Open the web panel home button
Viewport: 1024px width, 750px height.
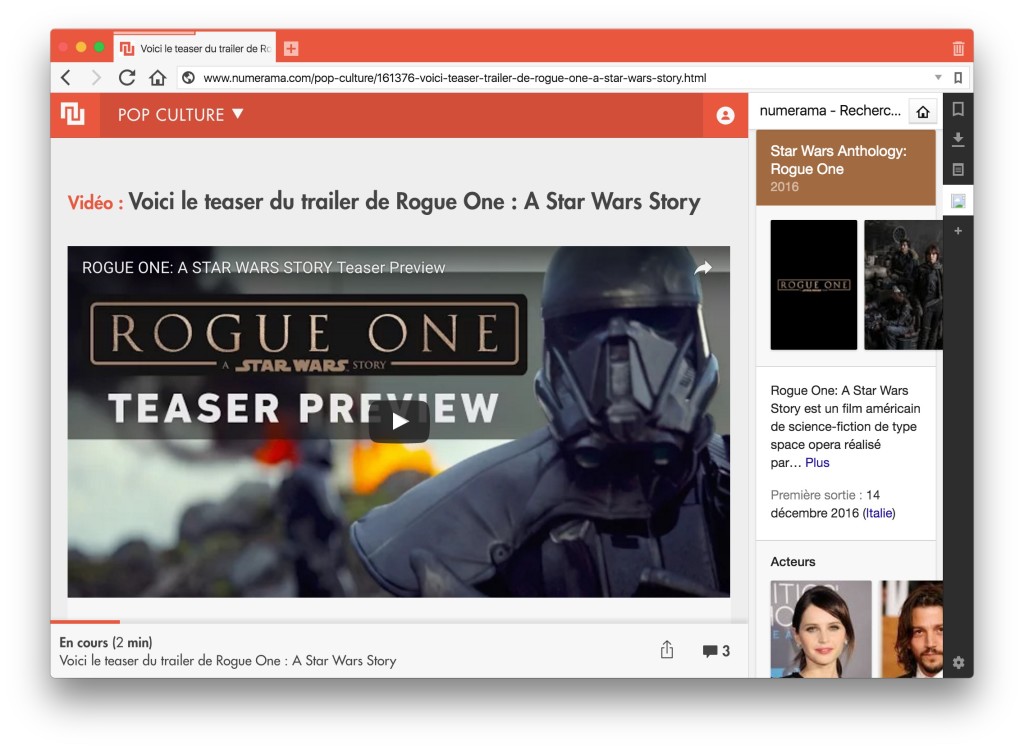click(923, 112)
